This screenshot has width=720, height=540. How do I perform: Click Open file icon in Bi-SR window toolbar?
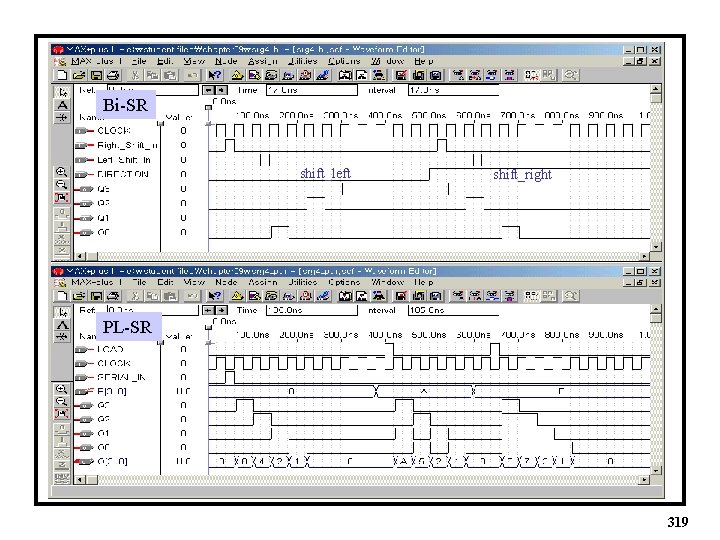click(79, 75)
